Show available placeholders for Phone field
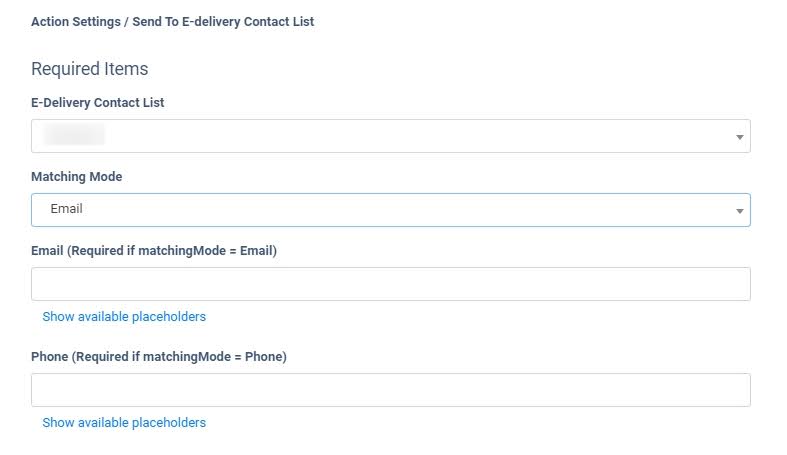The image size is (787, 455). [x=124, y=423]
